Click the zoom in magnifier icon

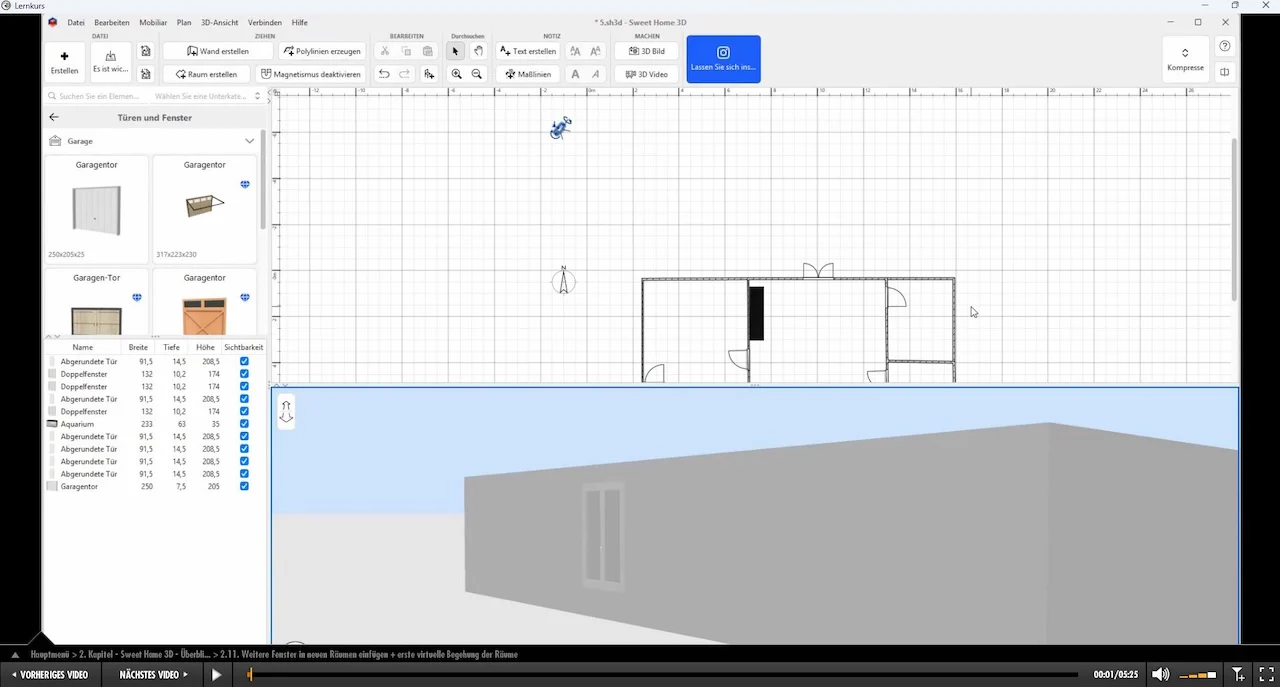457,74
